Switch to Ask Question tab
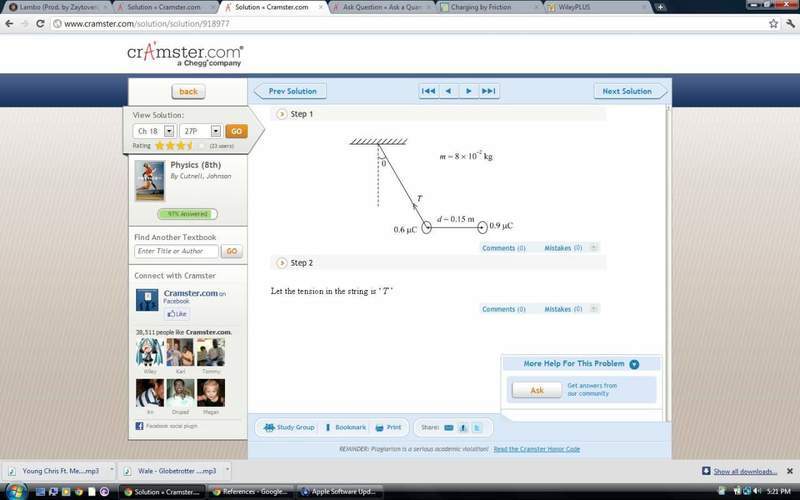This screenshot has width=800, height=500. pos(381,7)
